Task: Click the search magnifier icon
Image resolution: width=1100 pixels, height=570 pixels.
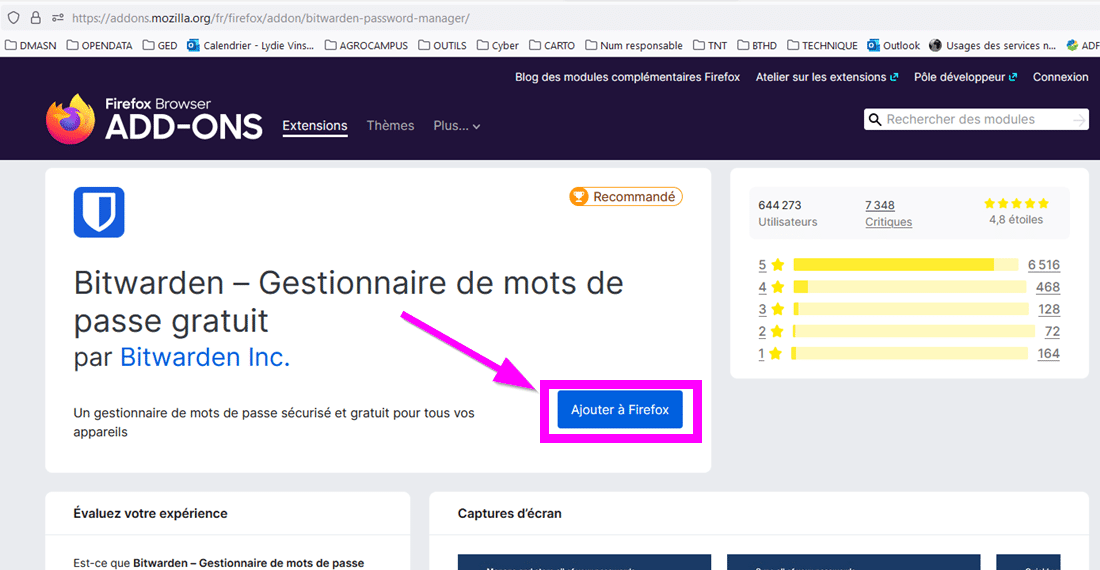Action: (875, 119)
